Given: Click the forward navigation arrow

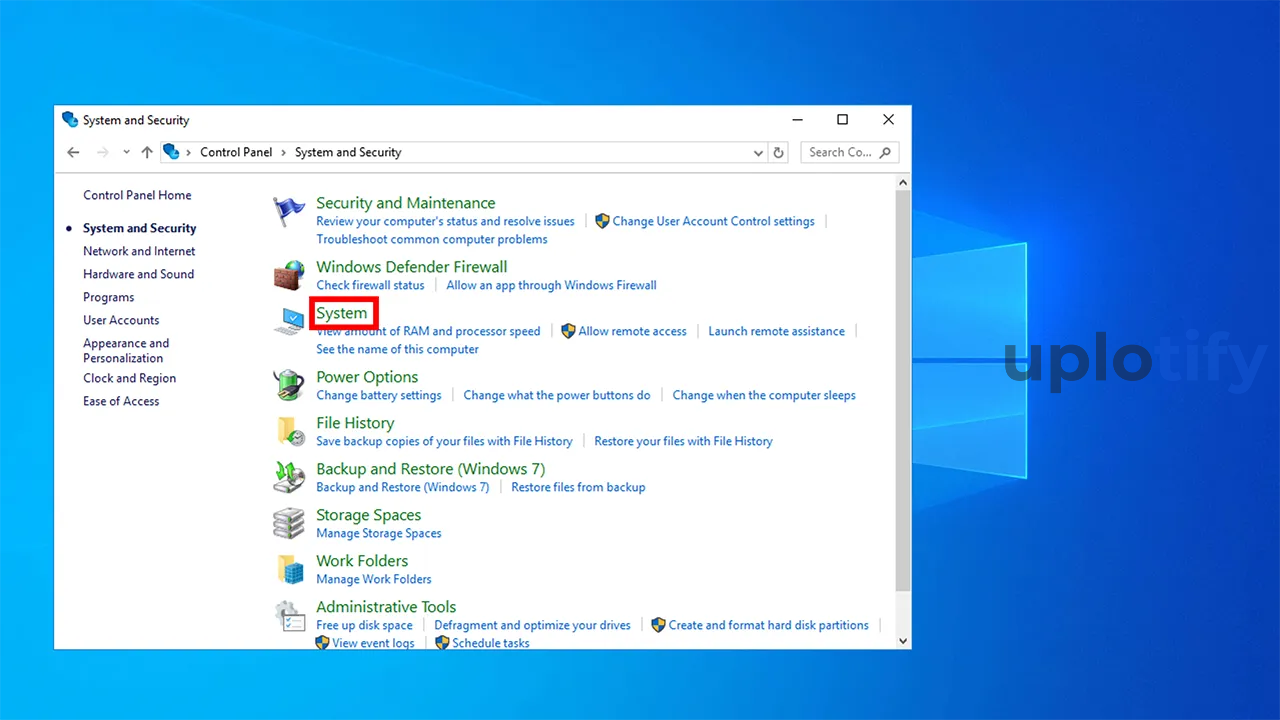Looking at the screenshot, I should click(x=102, y=152).
